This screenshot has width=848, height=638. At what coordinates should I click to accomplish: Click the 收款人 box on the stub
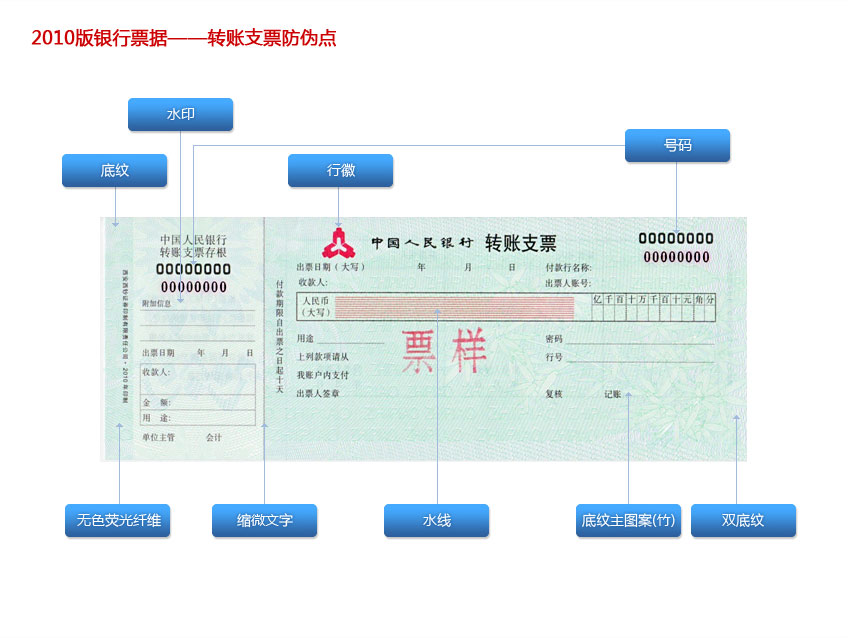pos(198,379)
